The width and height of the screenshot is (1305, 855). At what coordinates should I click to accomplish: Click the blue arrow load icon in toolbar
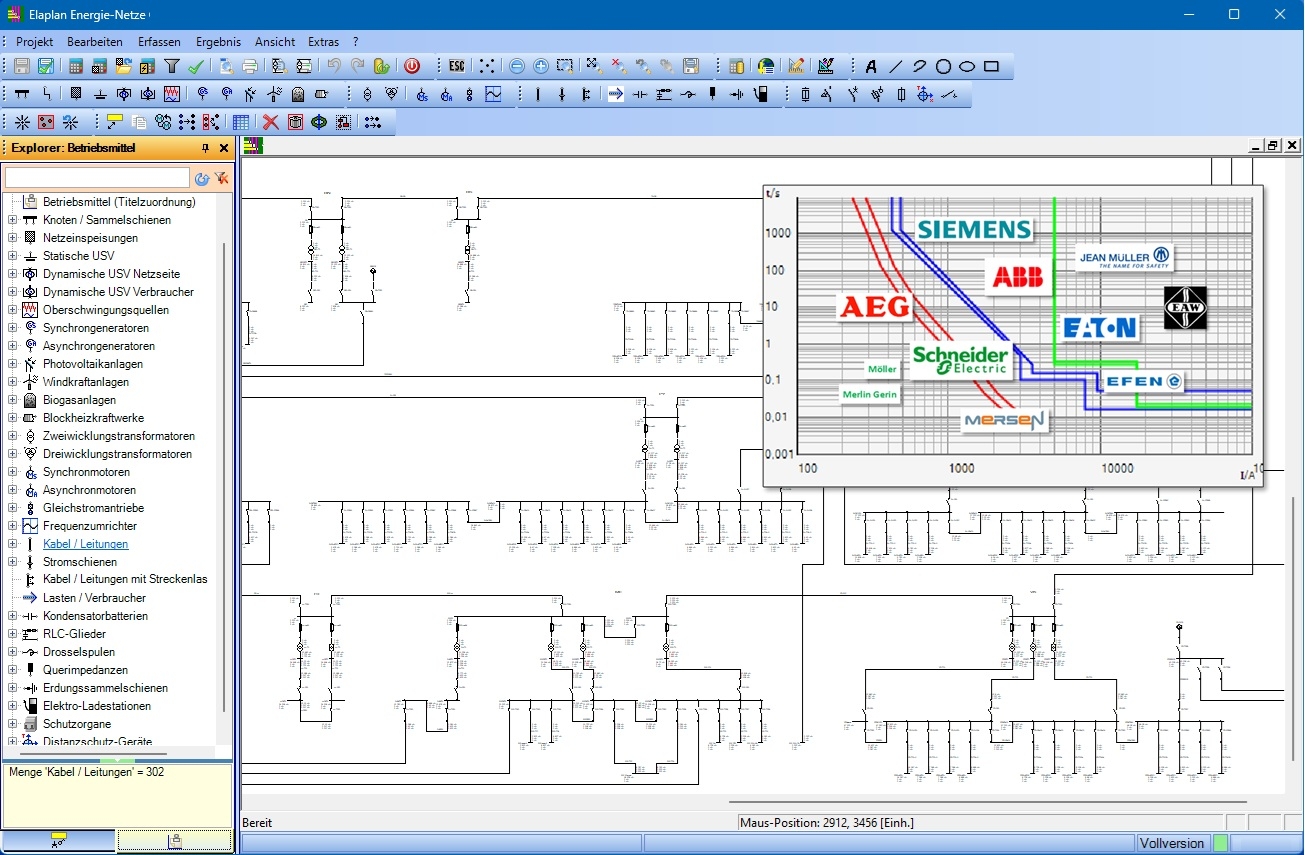click(616, 95)
